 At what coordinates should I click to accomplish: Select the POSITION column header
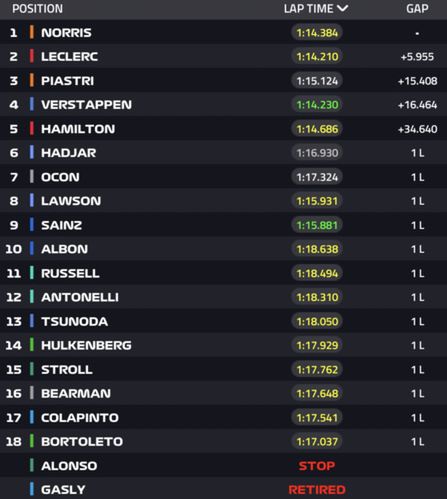(x=37, y=9)
